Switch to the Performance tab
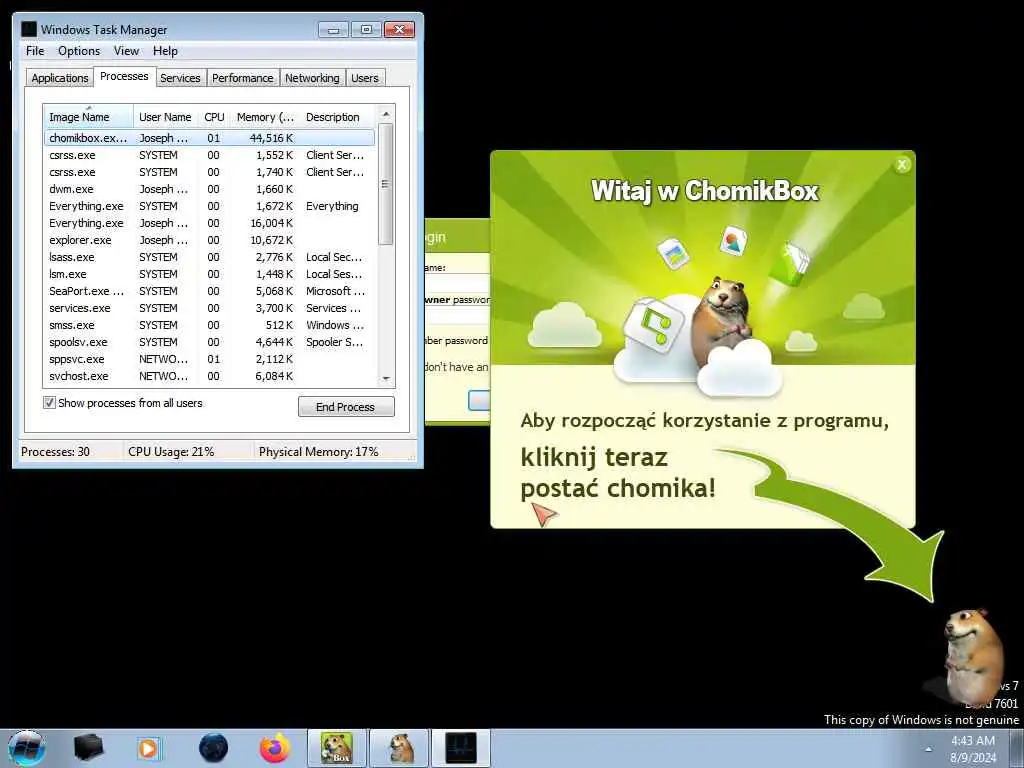 tap(242, 78)
